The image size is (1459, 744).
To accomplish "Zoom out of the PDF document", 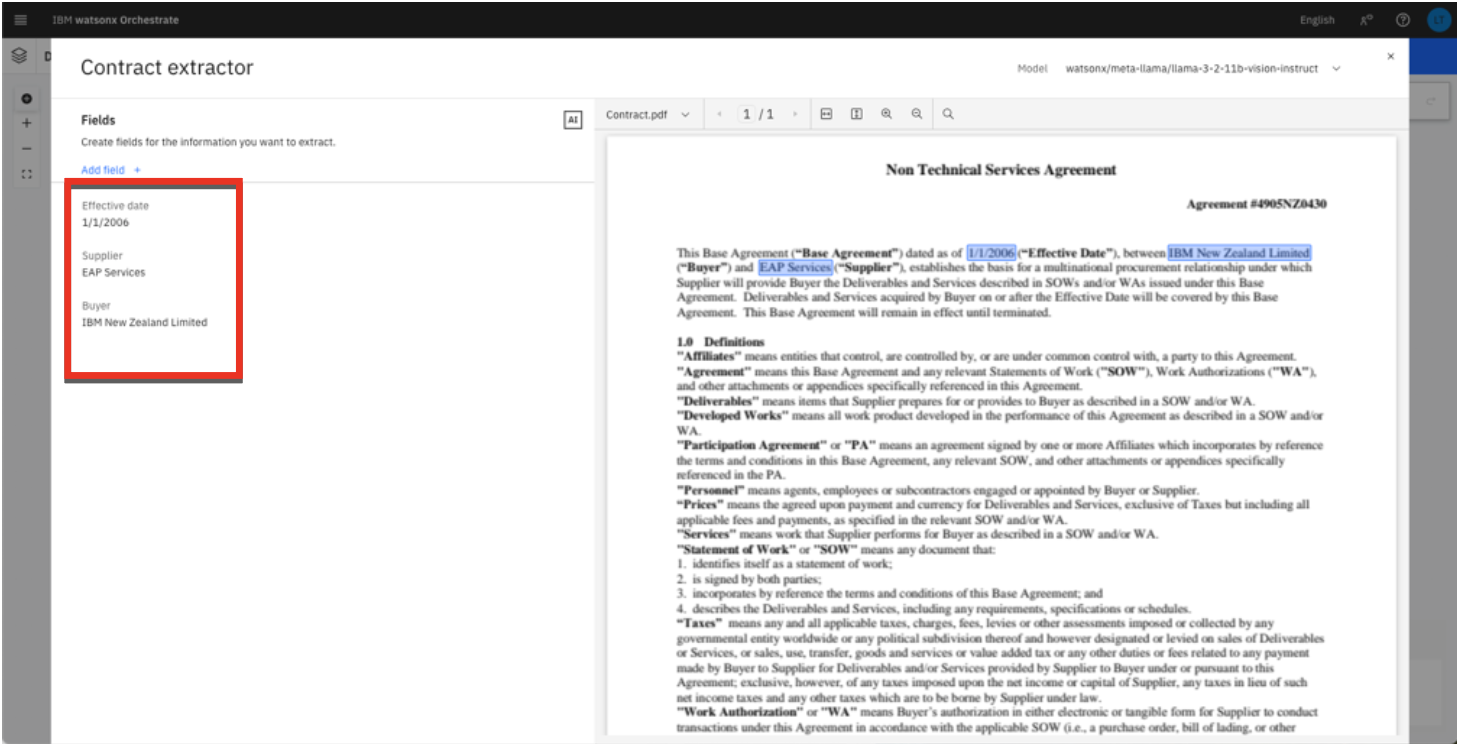I will click(x=916, y=114).
